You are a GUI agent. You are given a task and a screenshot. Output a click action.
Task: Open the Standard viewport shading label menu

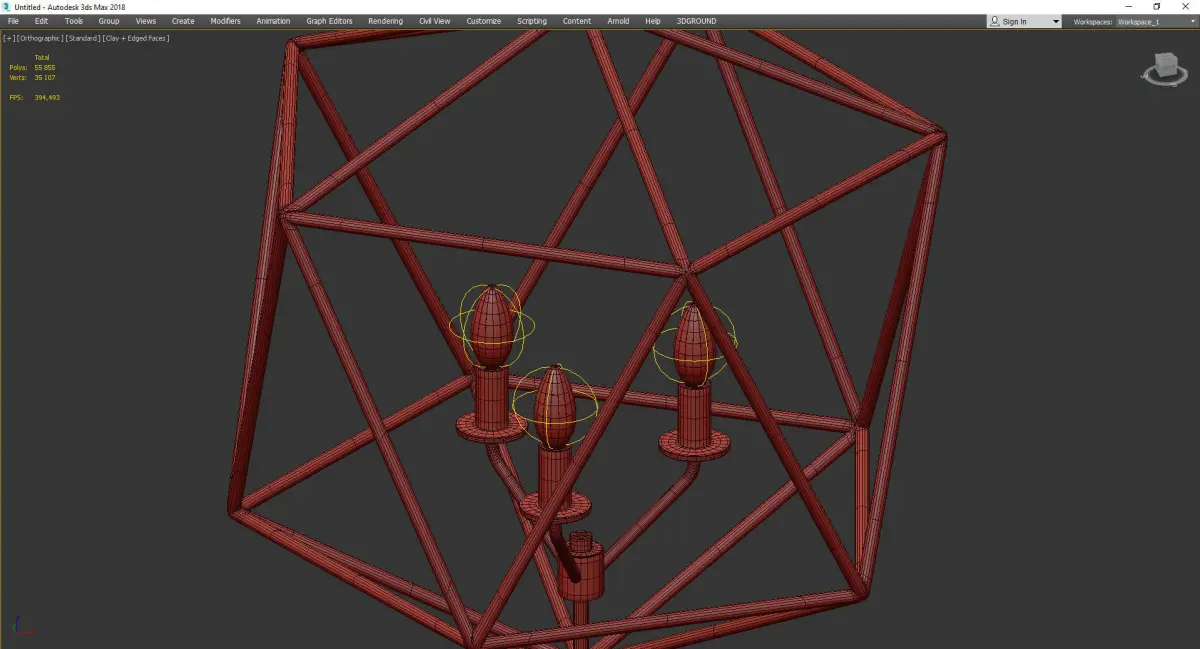[83, 38]
